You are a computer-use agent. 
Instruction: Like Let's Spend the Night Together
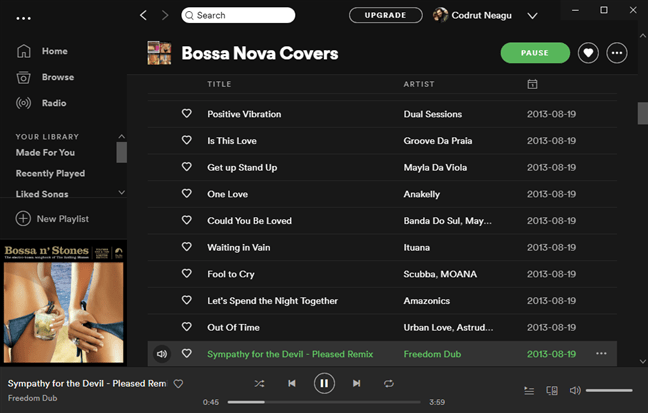187,300
